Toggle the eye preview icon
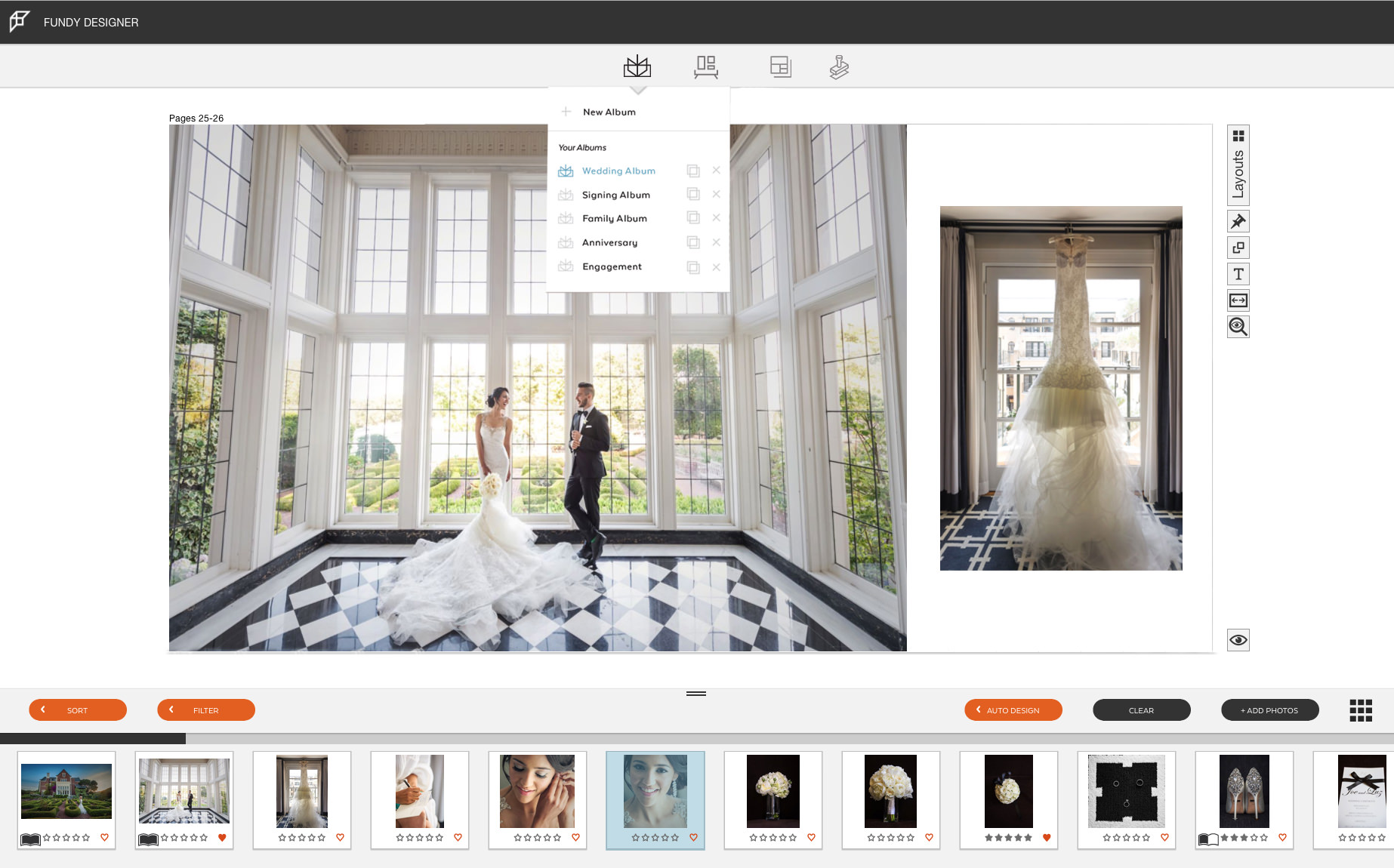This screenshot has width=1394, height=868. click(1238, 640)
